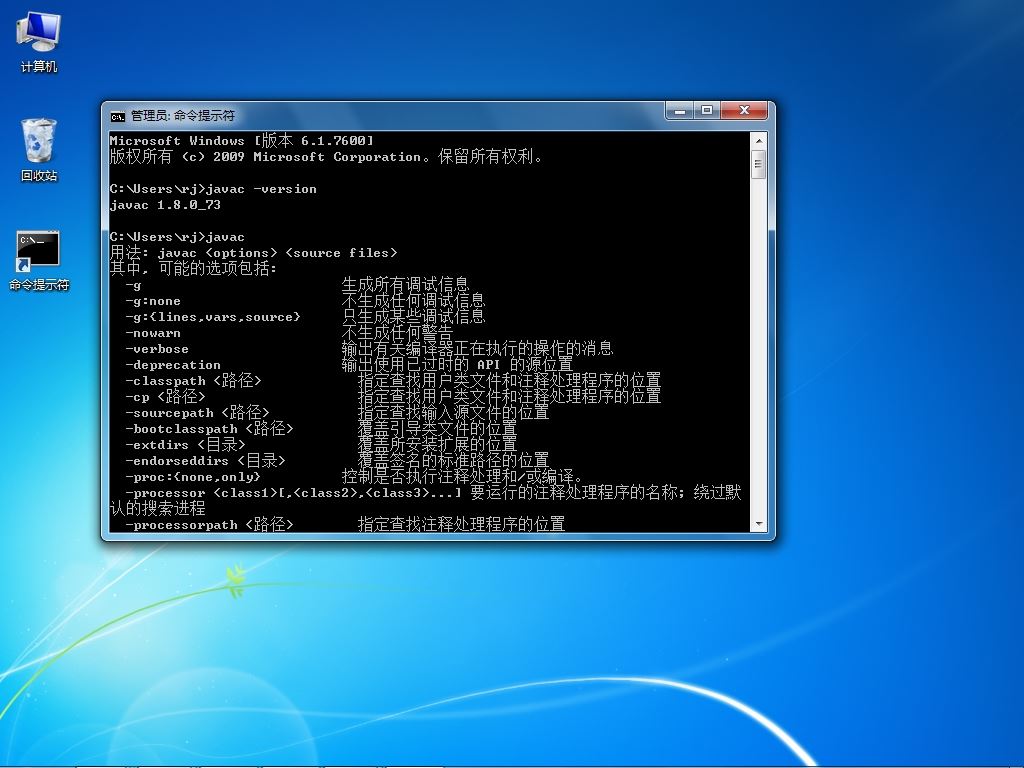The height and width of the screenshot is (768, 1024).
Task: Click the '-nowarn' option text
Action: tap(153, 333)
